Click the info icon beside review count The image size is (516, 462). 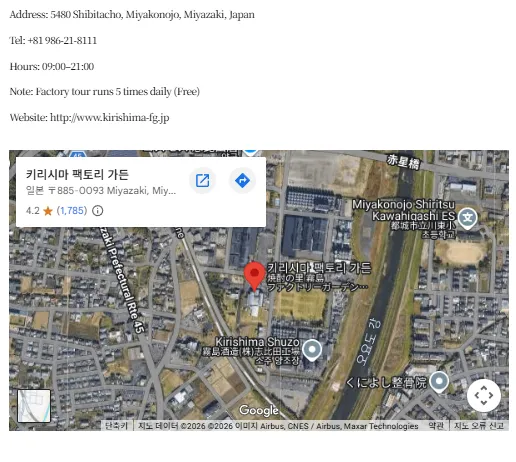pyautogui.click(x=97, y=211)
